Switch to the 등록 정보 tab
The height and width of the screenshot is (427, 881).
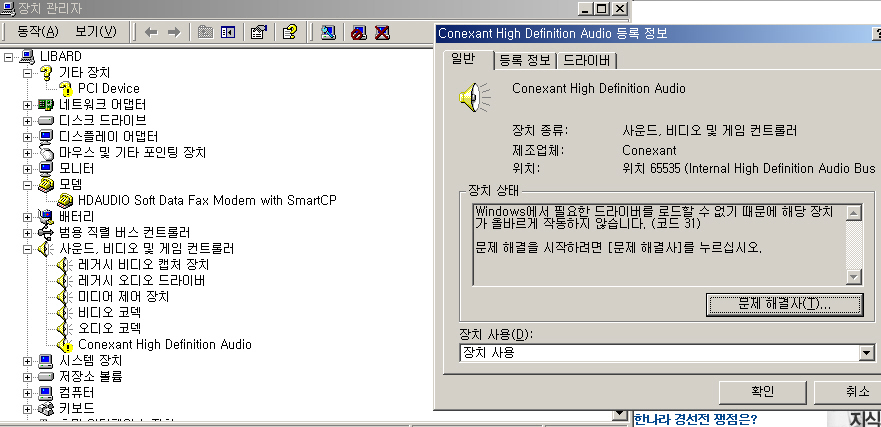tap(525, 61)
